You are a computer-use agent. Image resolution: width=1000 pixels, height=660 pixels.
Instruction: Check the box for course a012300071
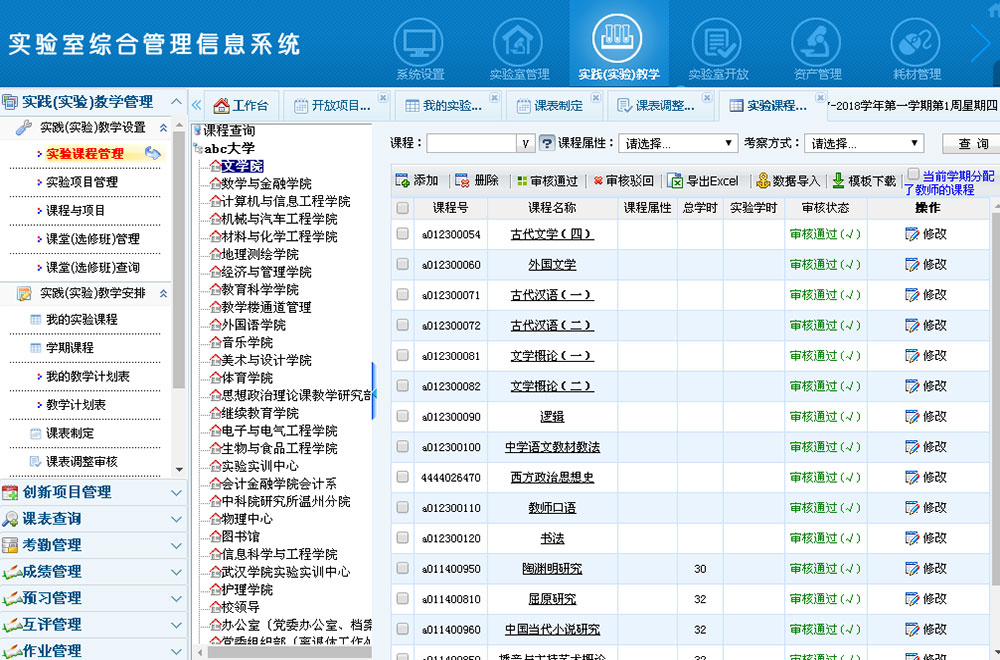click(402, 294)
